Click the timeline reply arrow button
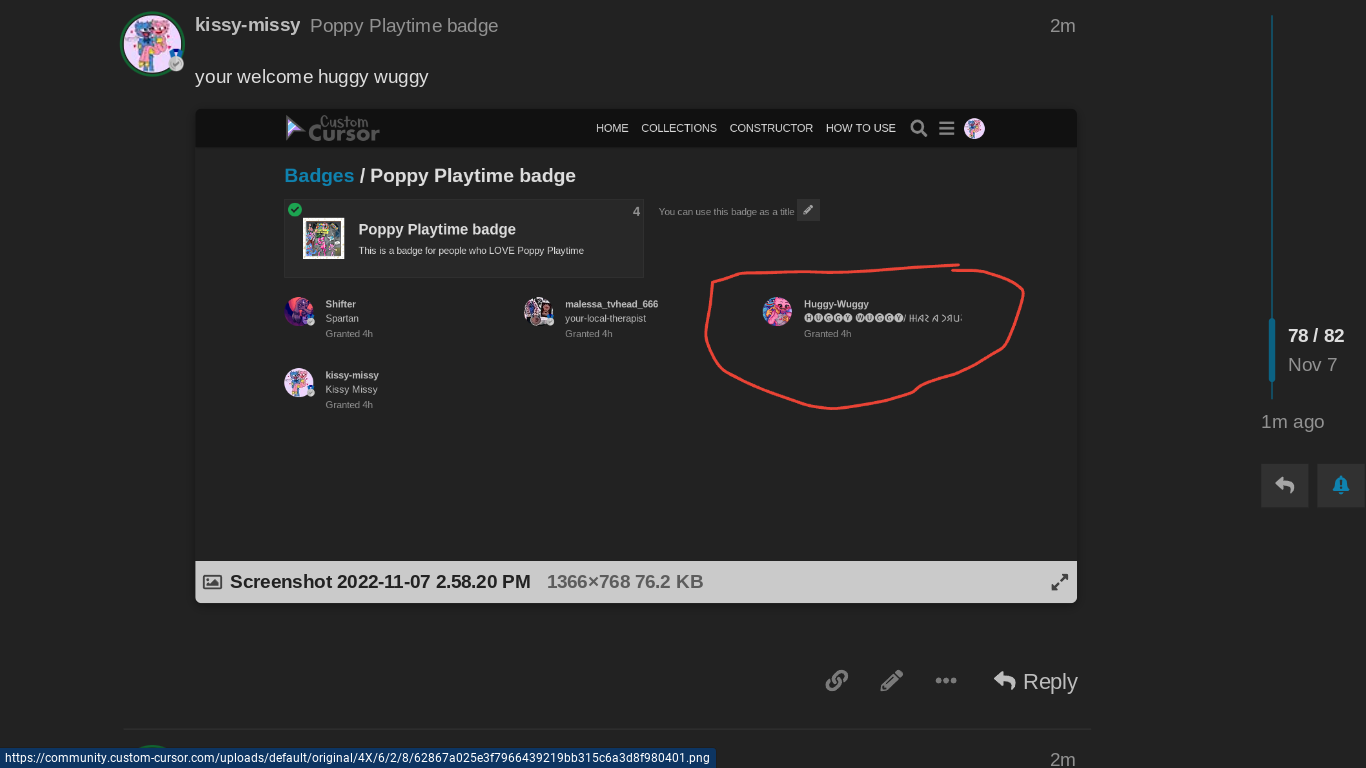Screen dimensions: 1366x768 [1285, 486]
